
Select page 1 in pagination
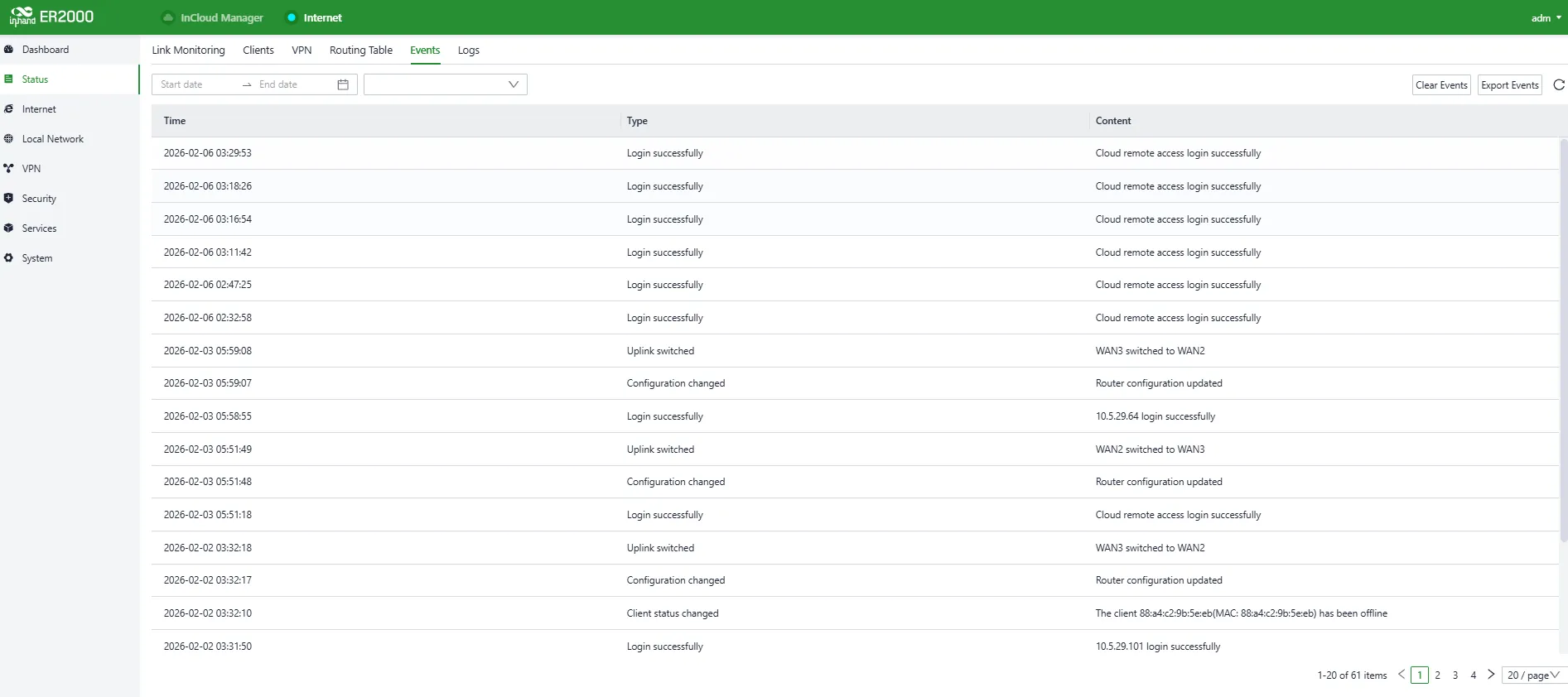pos(1420,675)
